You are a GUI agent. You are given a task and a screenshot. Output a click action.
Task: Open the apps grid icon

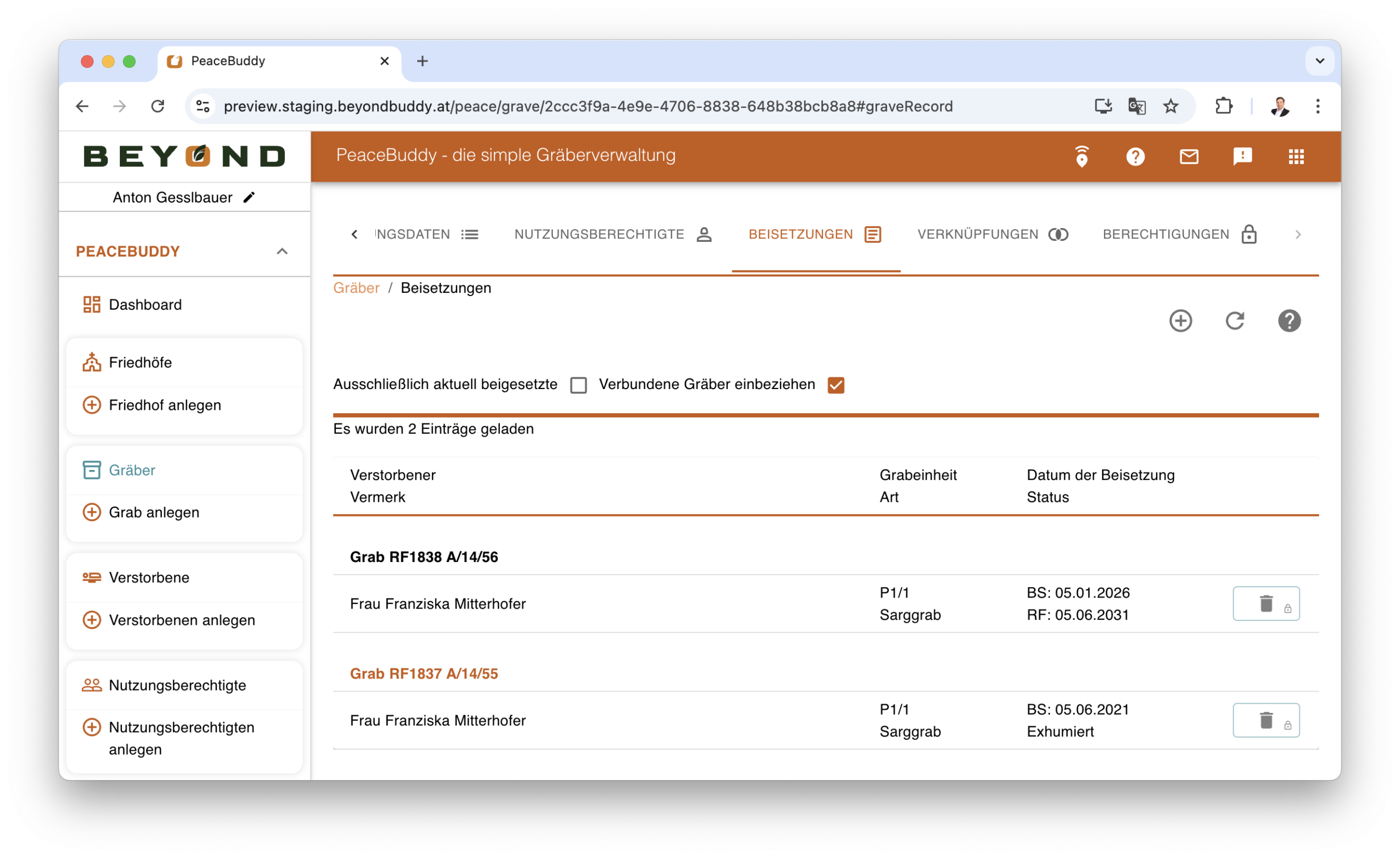(x=1296, y=156)
